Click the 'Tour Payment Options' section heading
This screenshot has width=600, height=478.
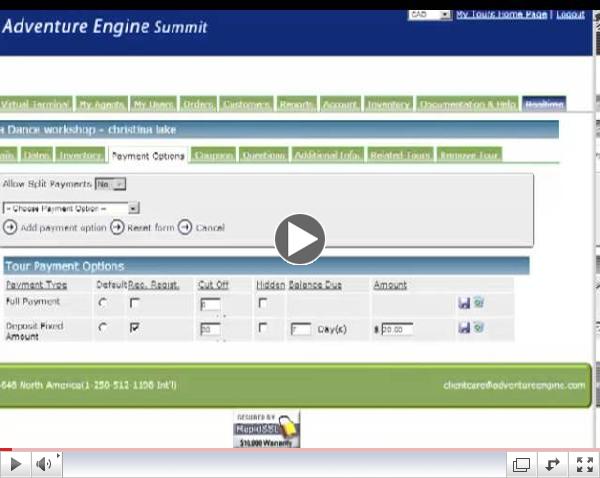click(65, 266)
